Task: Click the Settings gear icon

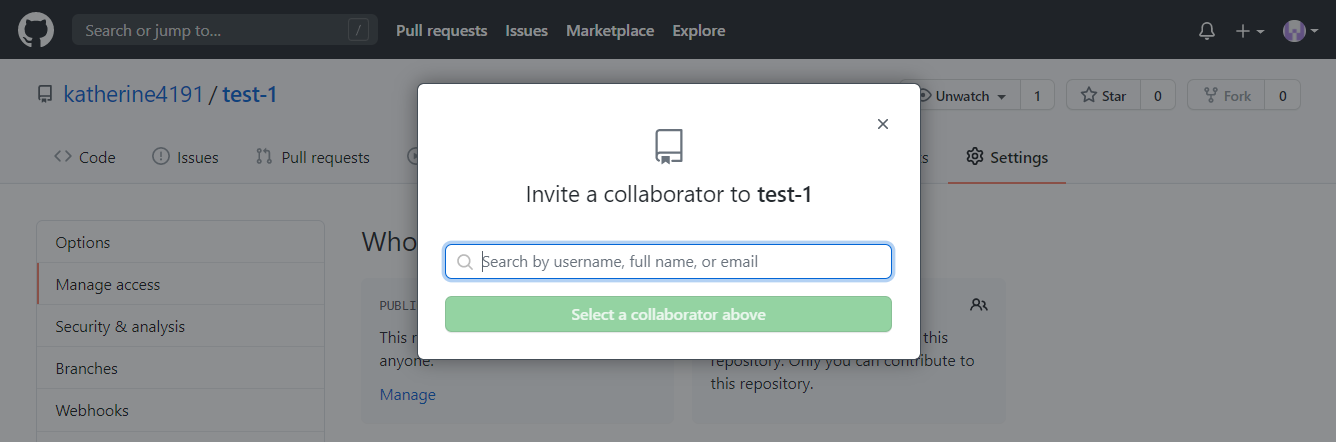Action: [974, 157]
